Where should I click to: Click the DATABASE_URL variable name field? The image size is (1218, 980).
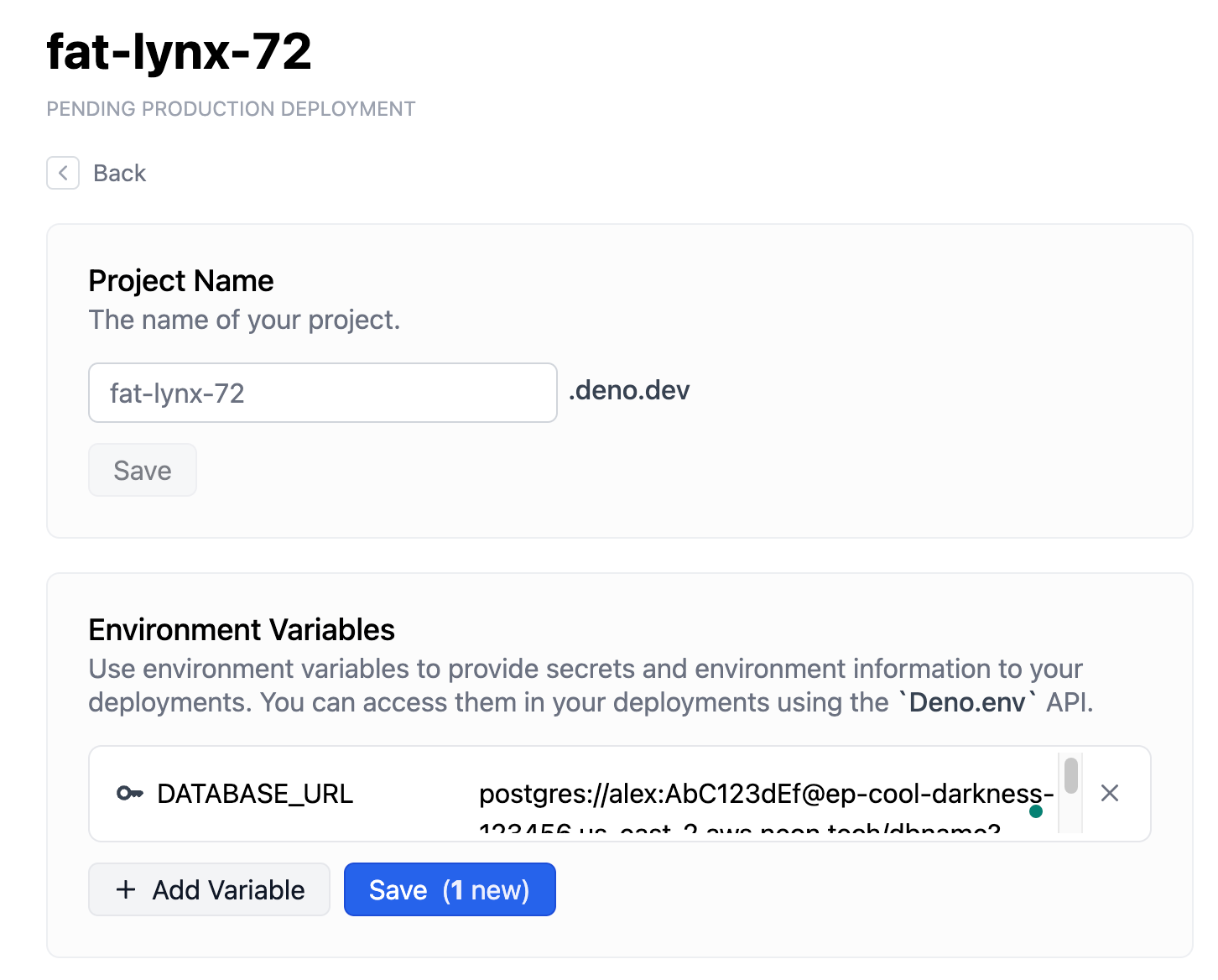coord(255,794)
